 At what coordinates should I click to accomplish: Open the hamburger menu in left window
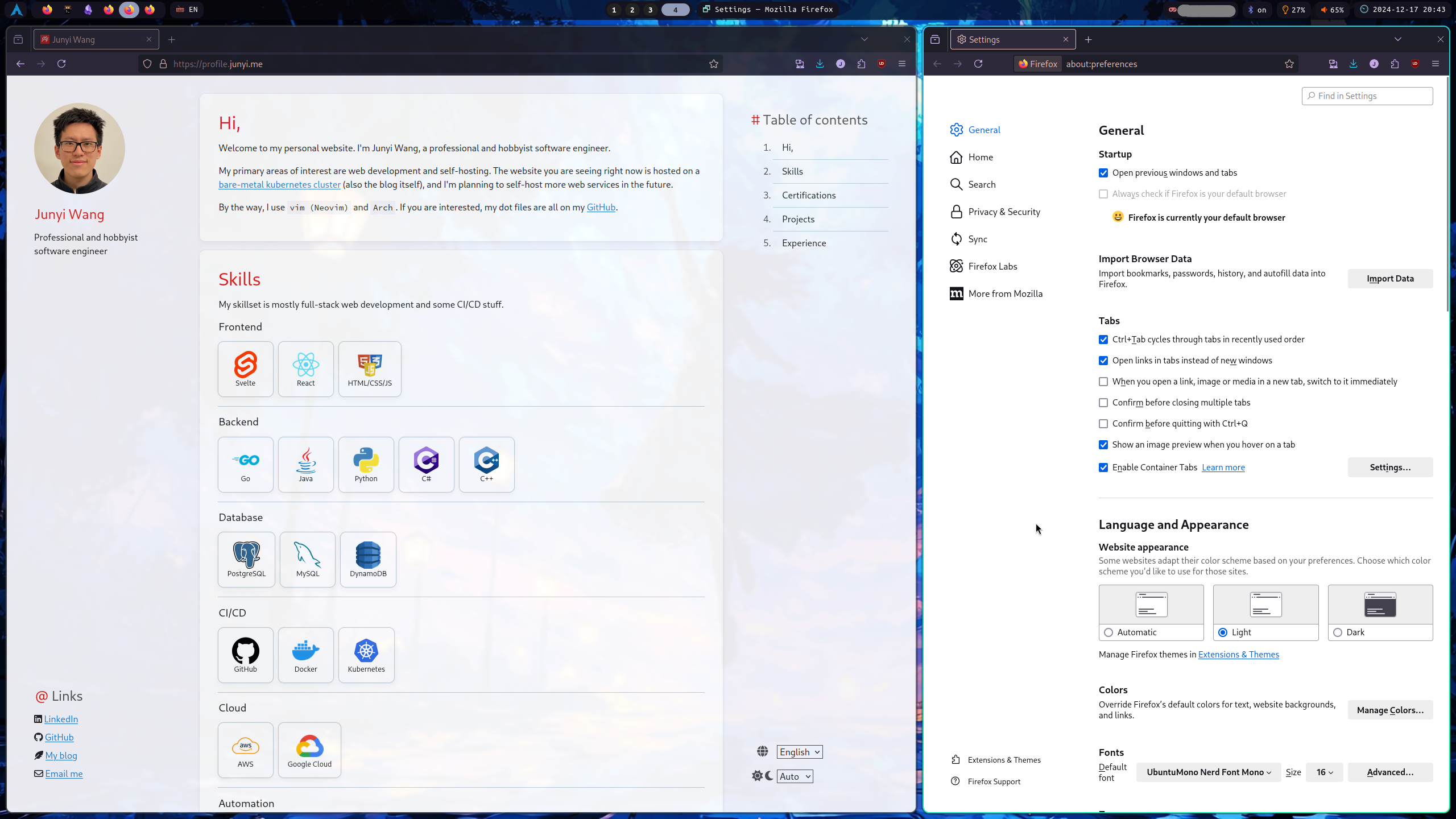point(902,64)
